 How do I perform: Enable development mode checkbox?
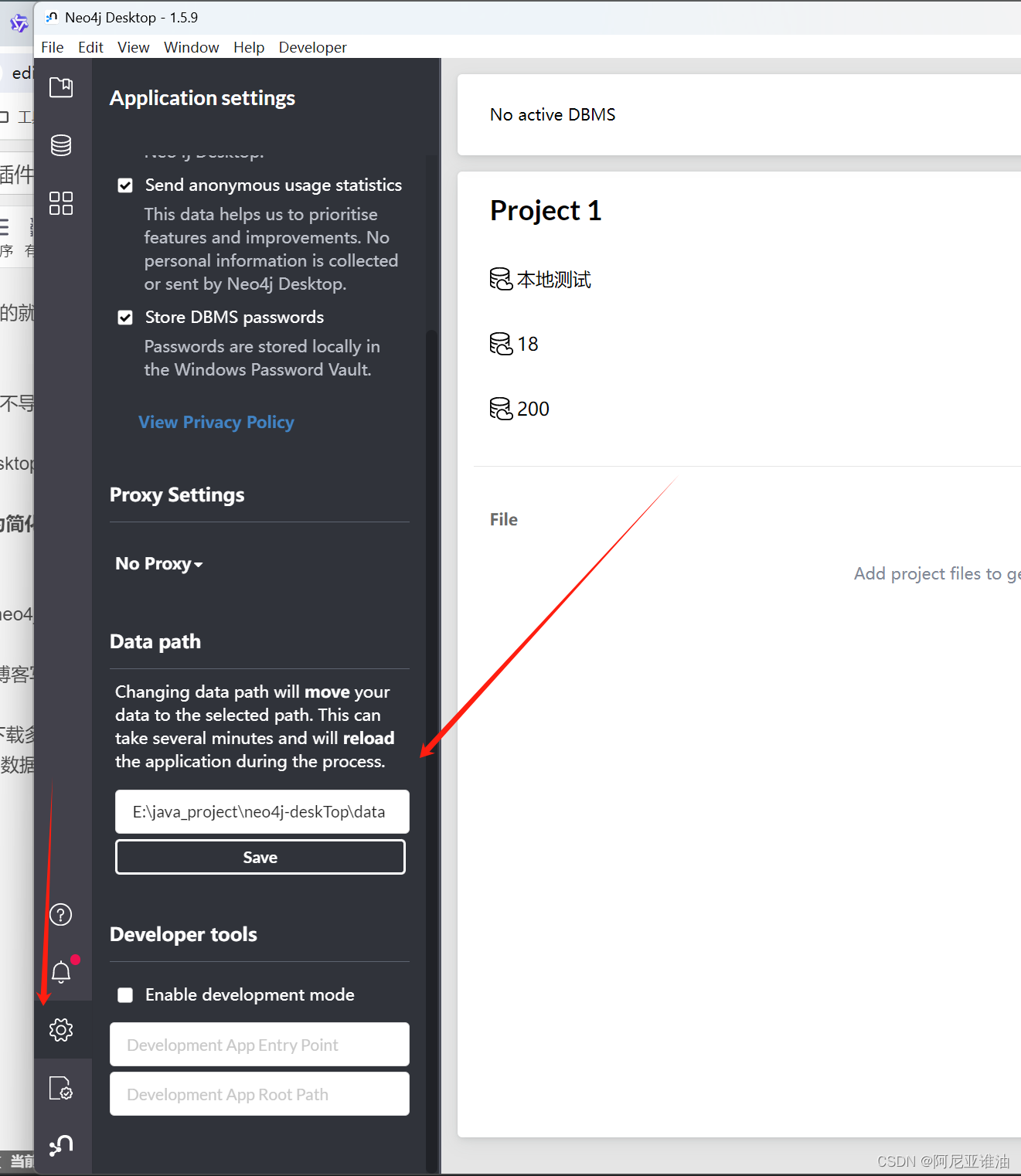tap(125, 995)
